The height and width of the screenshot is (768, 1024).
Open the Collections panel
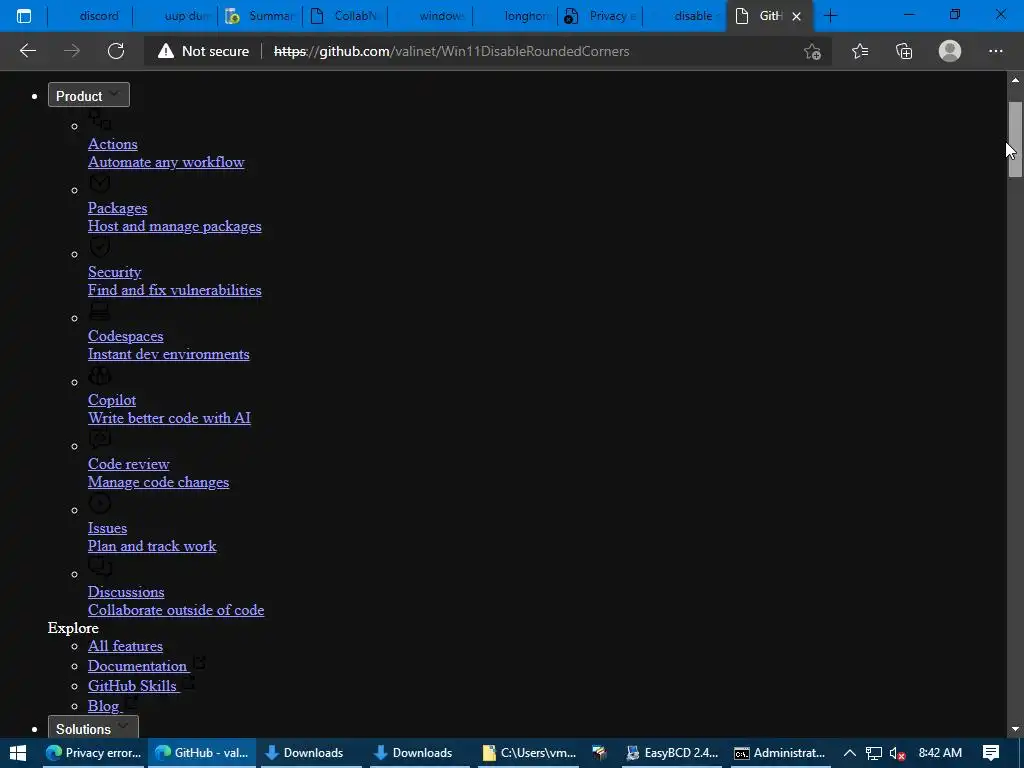click(x=904, y=51)
